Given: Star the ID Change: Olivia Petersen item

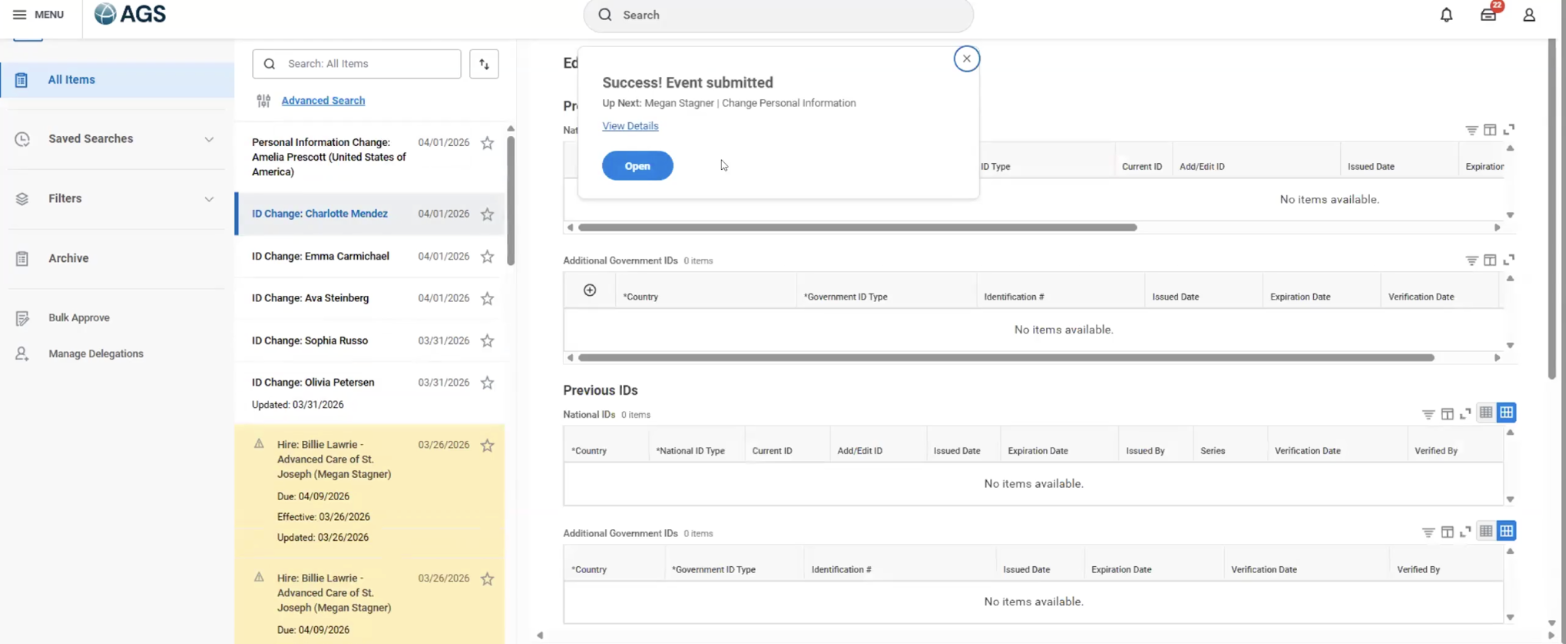Looking at the screenshot, I should pos(487,383).
